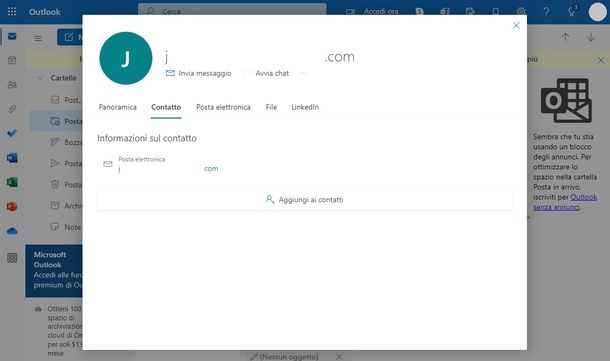Close the contact card dialog
610x361 pixels.
[x=516, y=25]
